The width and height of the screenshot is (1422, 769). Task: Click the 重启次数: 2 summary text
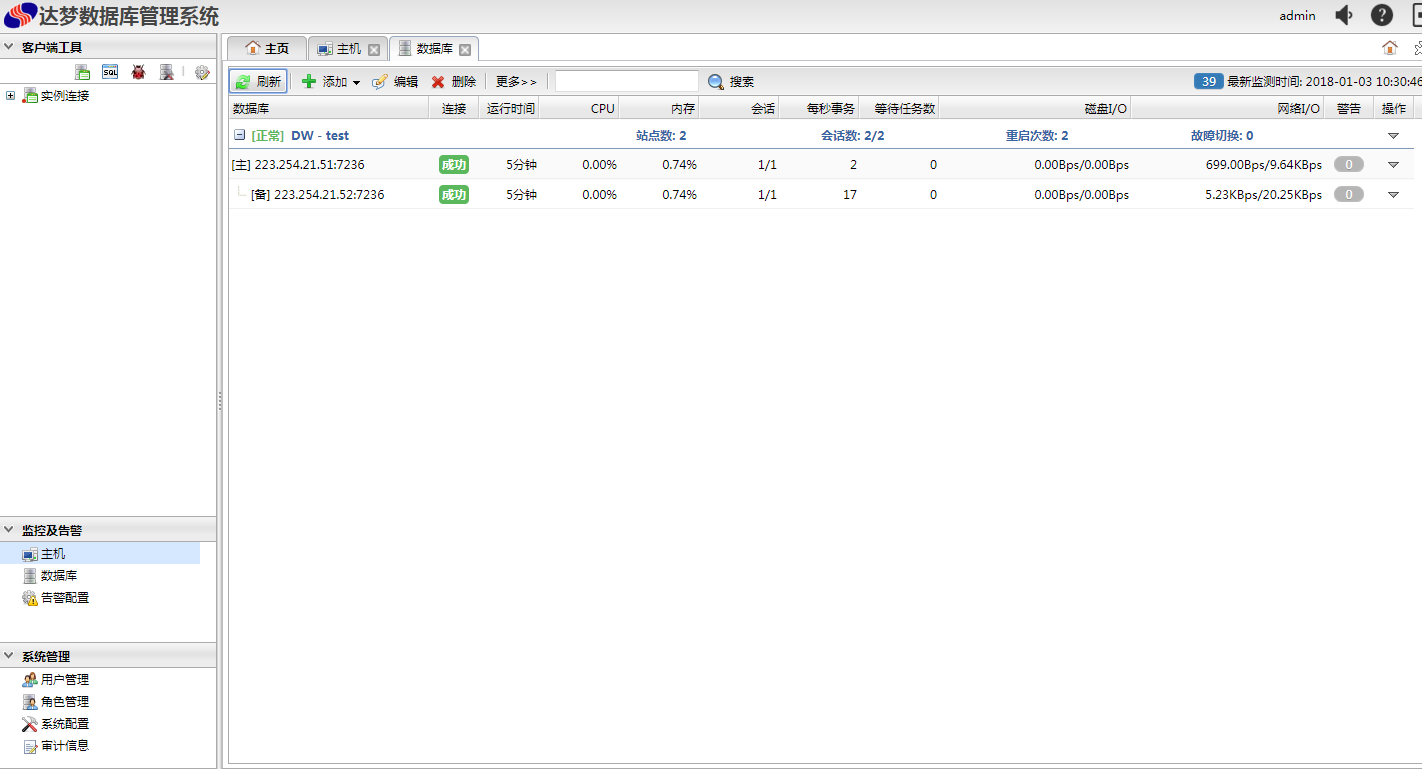(1037, 136)
